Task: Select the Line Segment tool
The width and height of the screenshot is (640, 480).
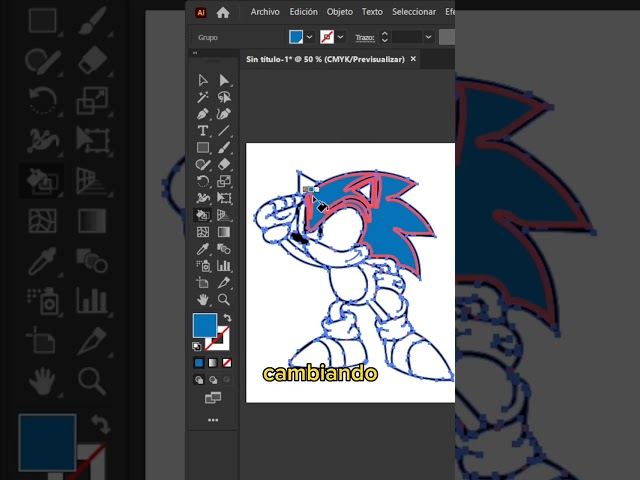Action: (224, 131)
